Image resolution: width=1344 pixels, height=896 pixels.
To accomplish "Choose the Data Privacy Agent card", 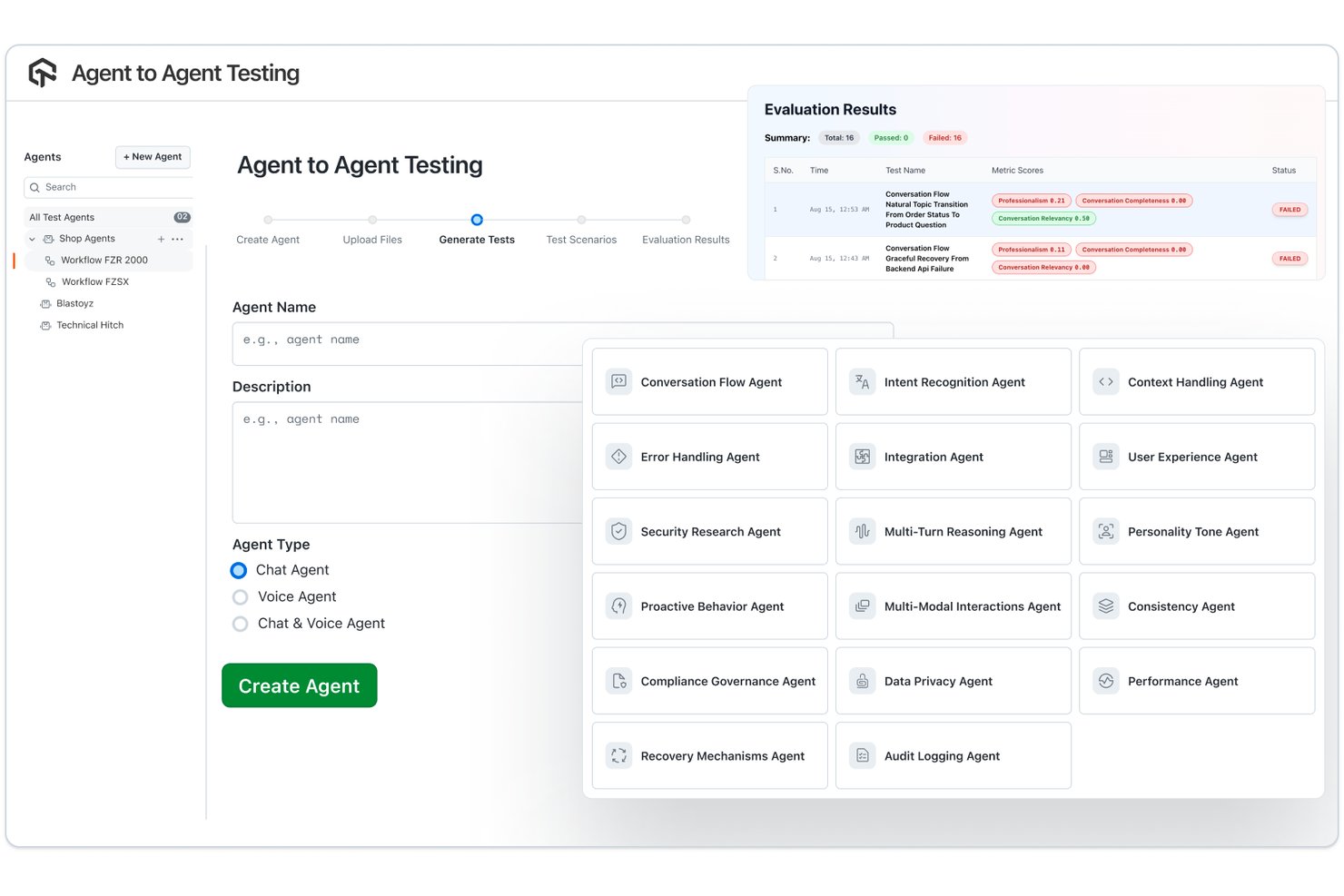I will [954, 681].
